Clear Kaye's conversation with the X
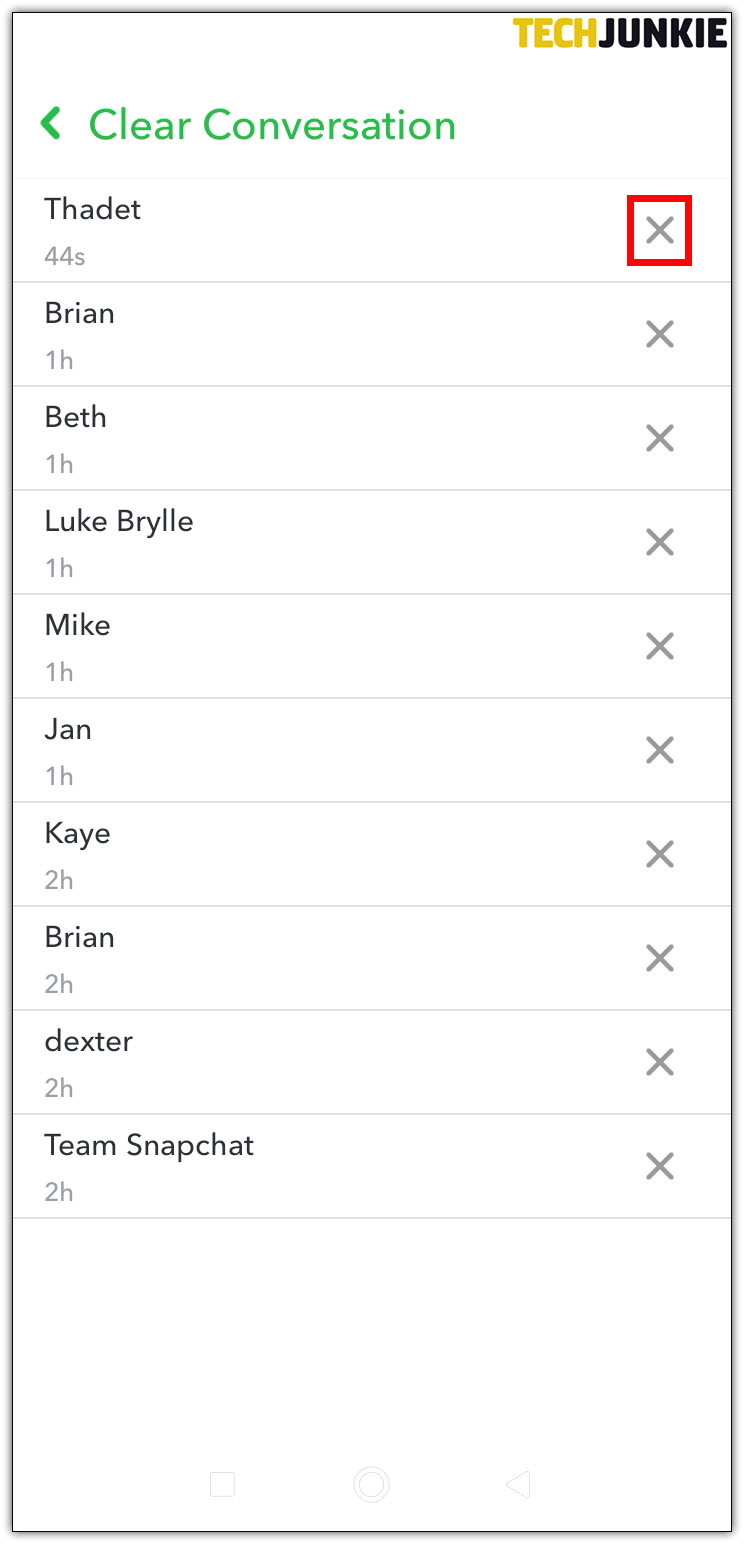The height and width of the screenshot is (1545, 745). tap(659, 854)
